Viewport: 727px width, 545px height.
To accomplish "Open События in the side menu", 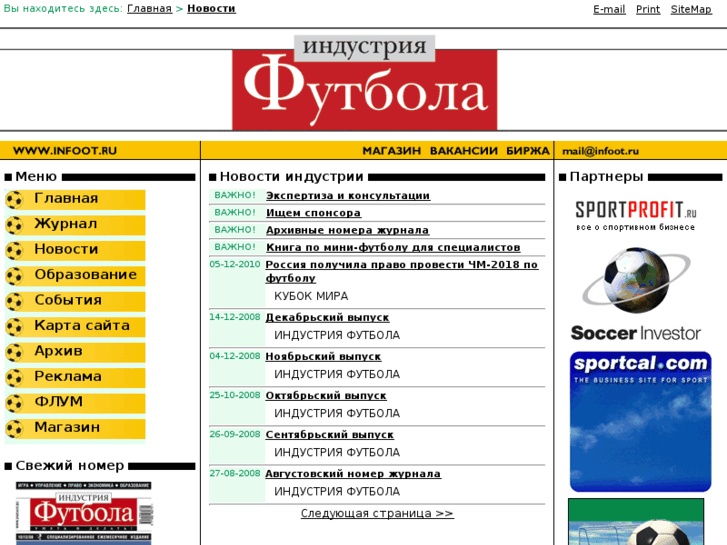I will pyautogui.click(x=68, y=300).
